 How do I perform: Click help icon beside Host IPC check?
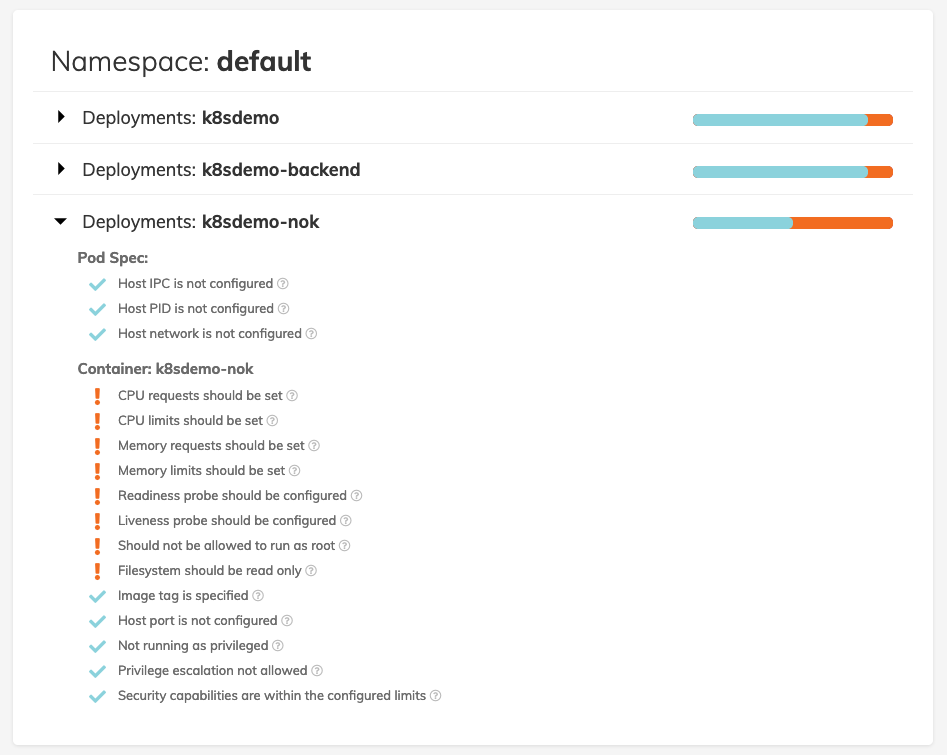(x=283, y=284)
